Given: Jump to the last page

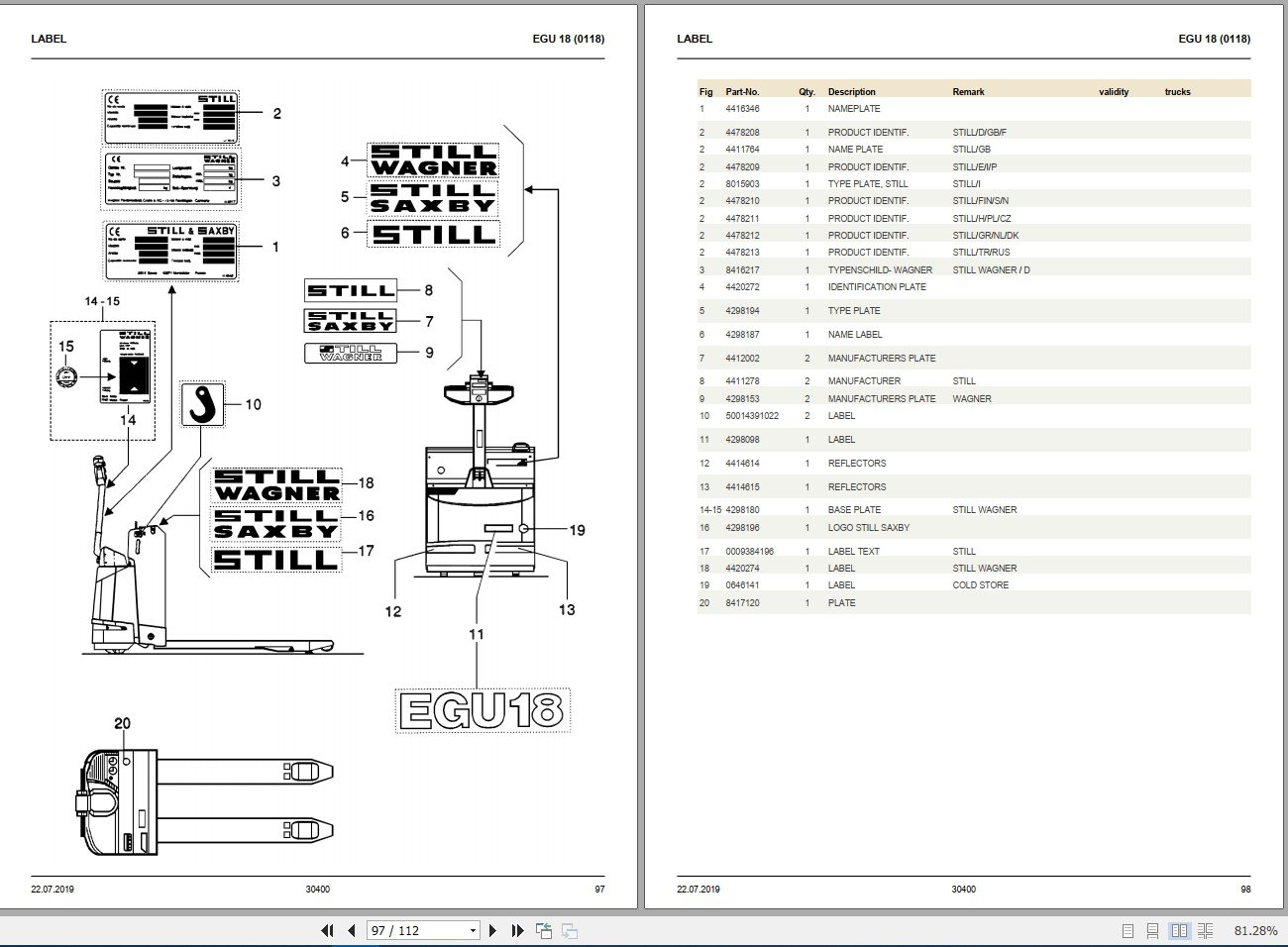Looking at the screenshot, I should pyautogui.click(x=517, y=930).
